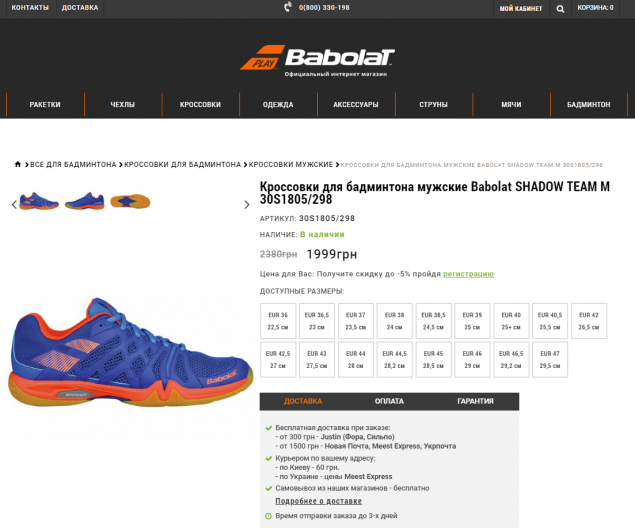
Task: Click the phone handset icon
Action: 288,7
